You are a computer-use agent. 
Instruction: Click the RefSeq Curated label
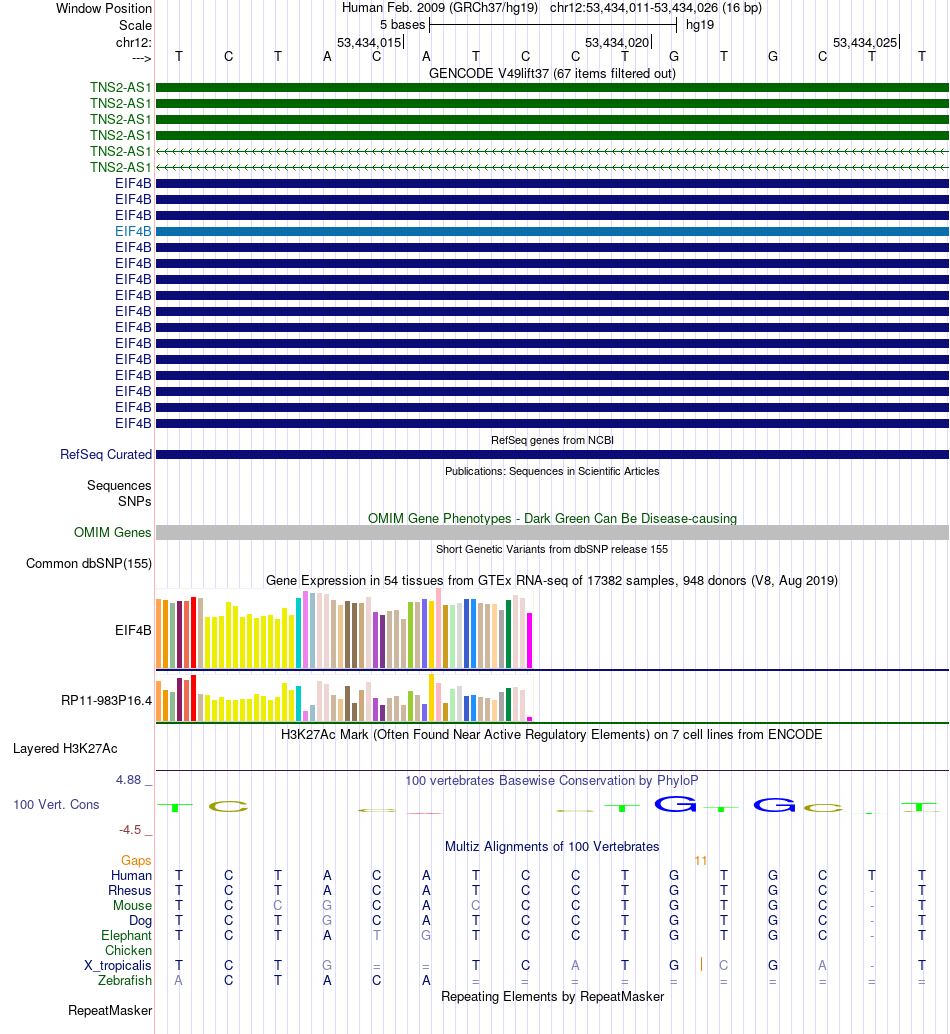(x=106, y=454)
